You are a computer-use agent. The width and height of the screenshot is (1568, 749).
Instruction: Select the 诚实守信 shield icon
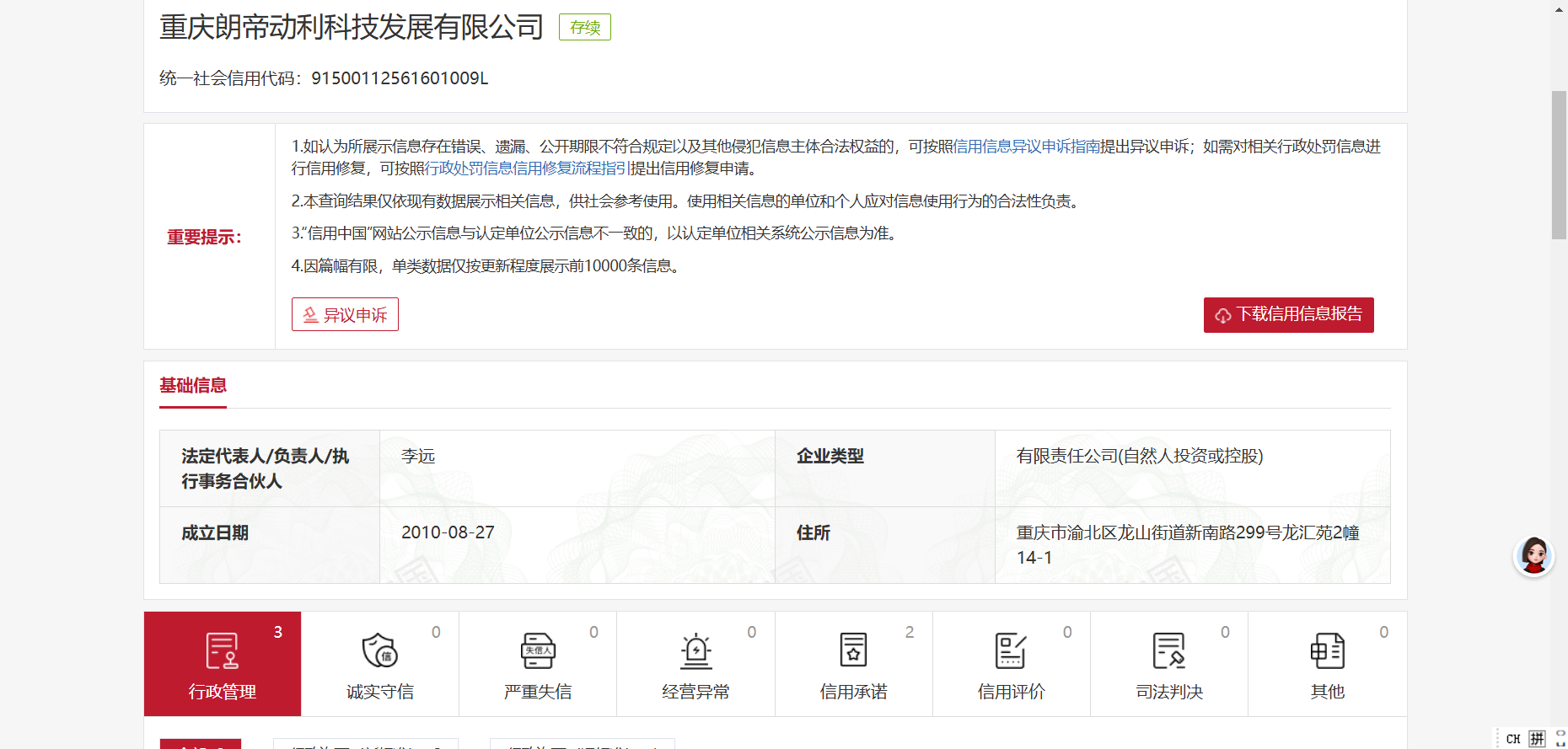(x=379, y=650)
